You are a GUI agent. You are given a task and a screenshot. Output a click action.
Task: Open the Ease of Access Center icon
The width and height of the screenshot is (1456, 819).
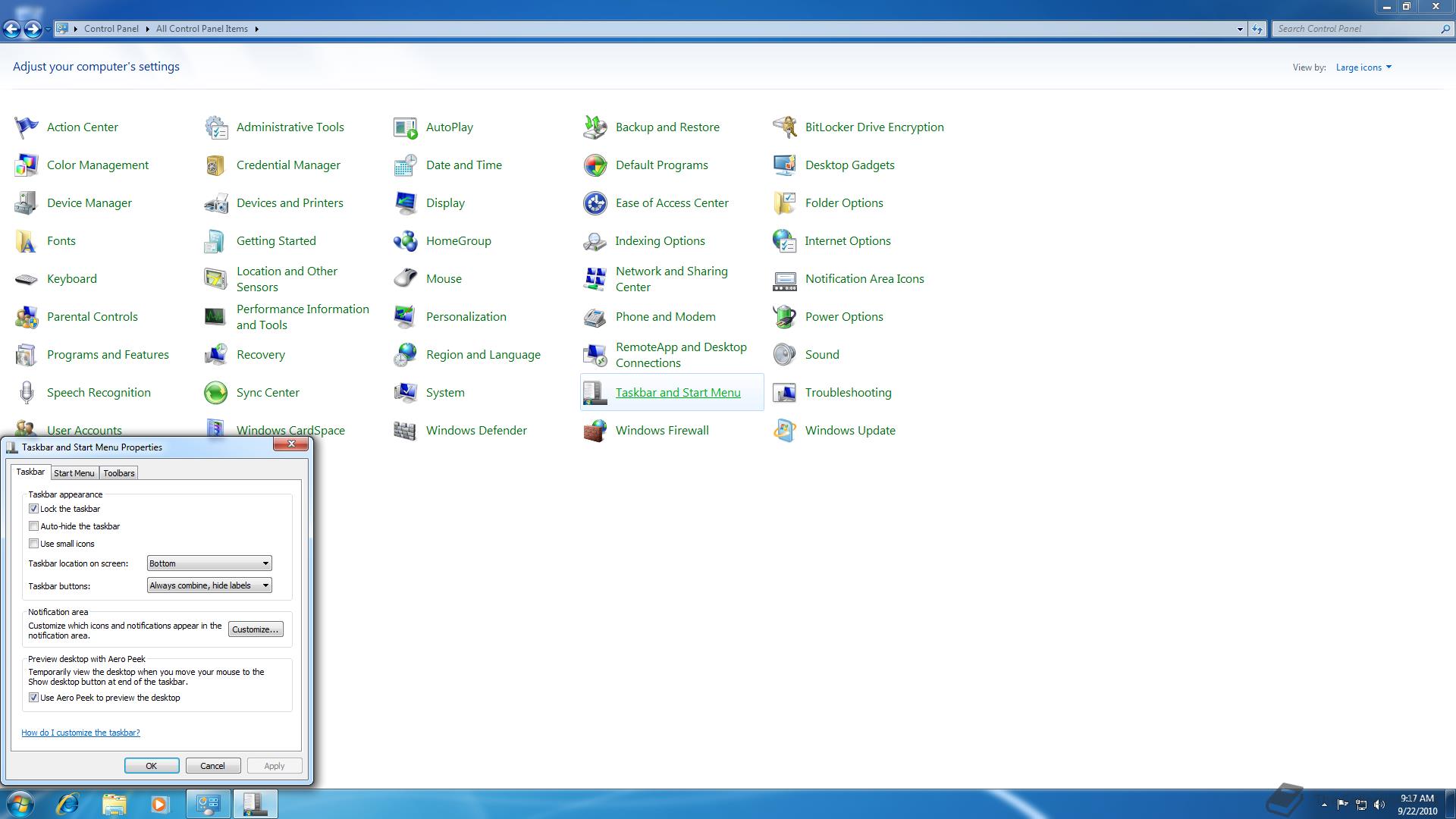(595, 203)
